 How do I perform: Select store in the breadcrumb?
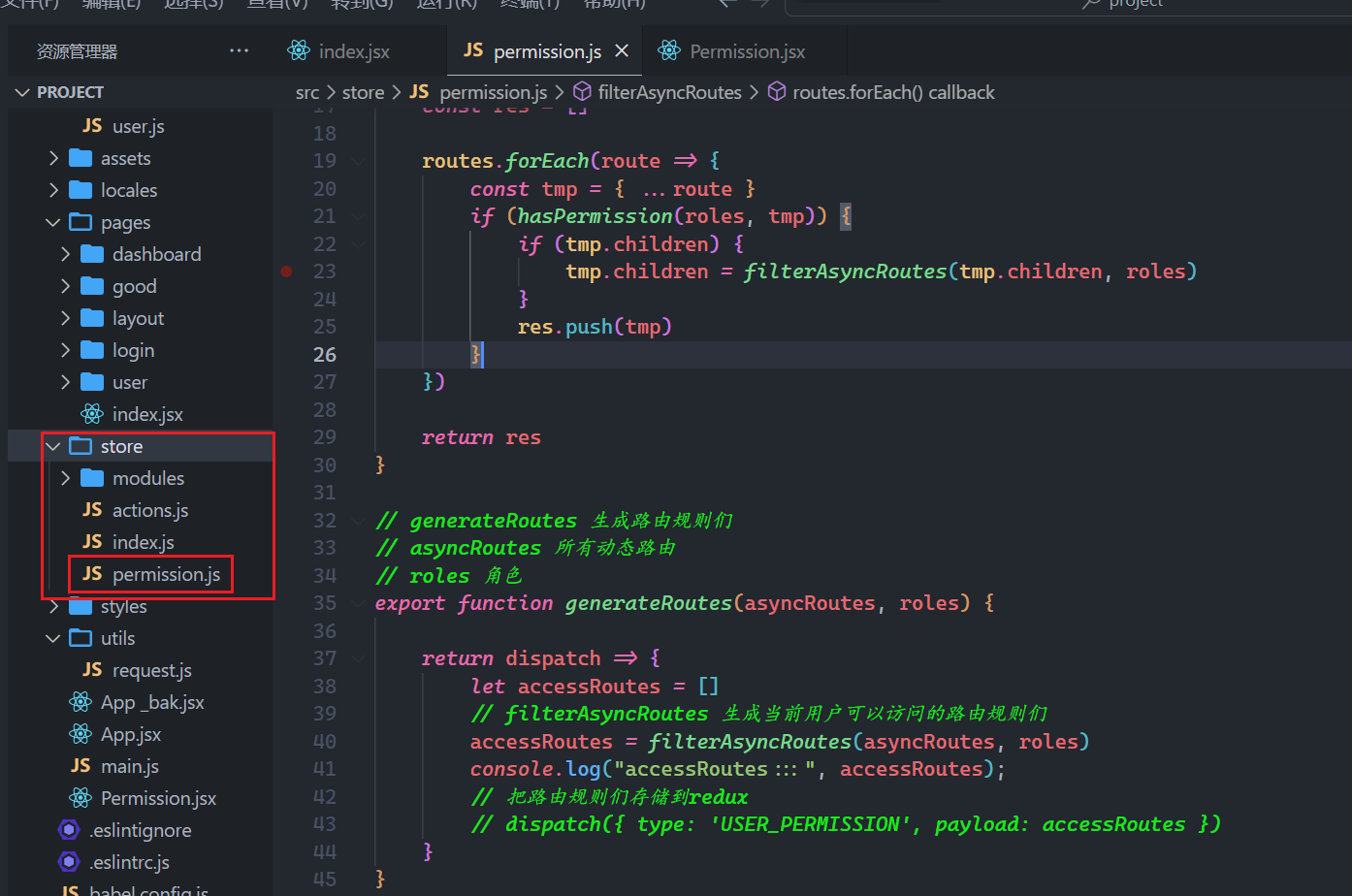[363, 92]
